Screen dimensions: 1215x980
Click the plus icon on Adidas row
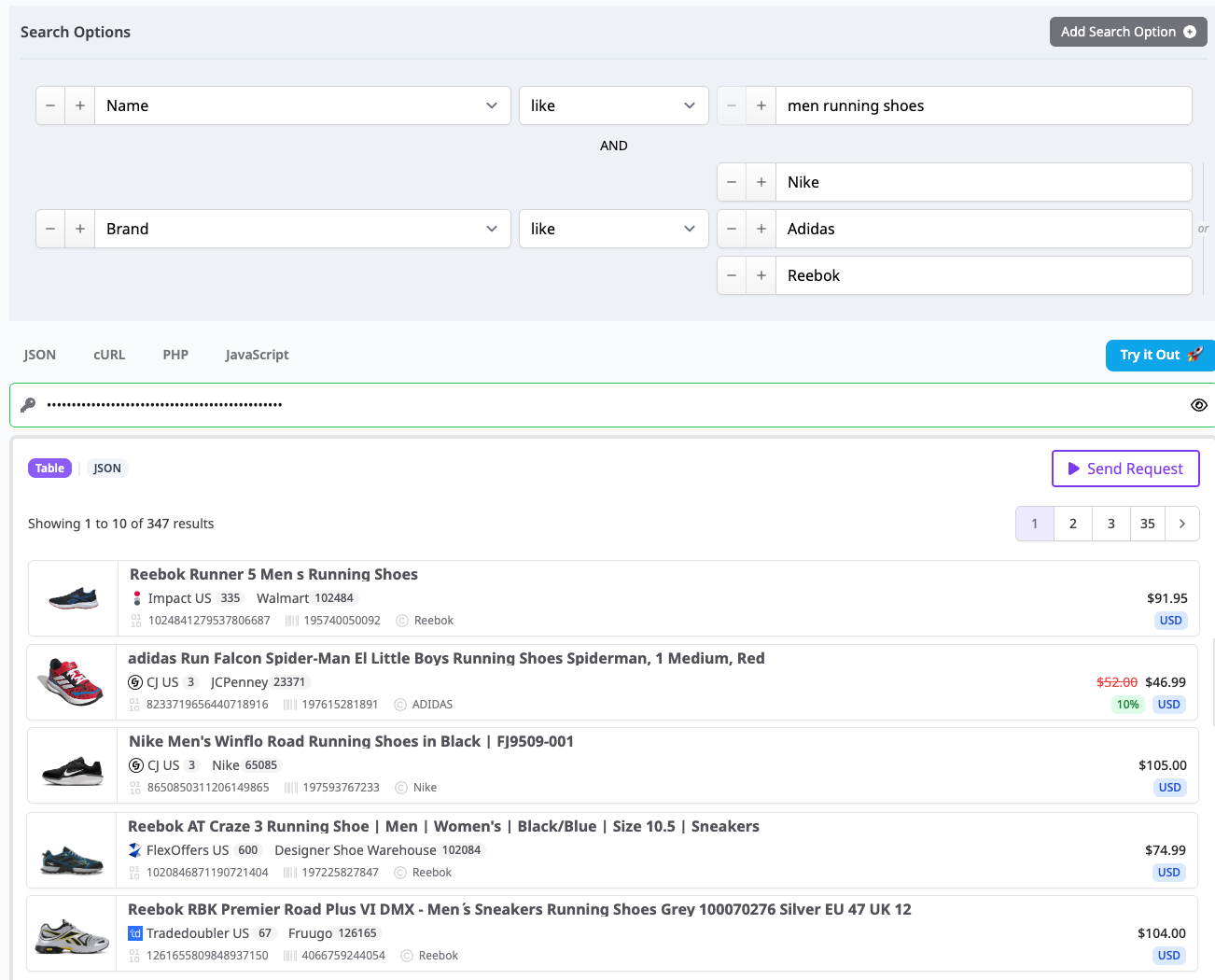coord(761,229)
